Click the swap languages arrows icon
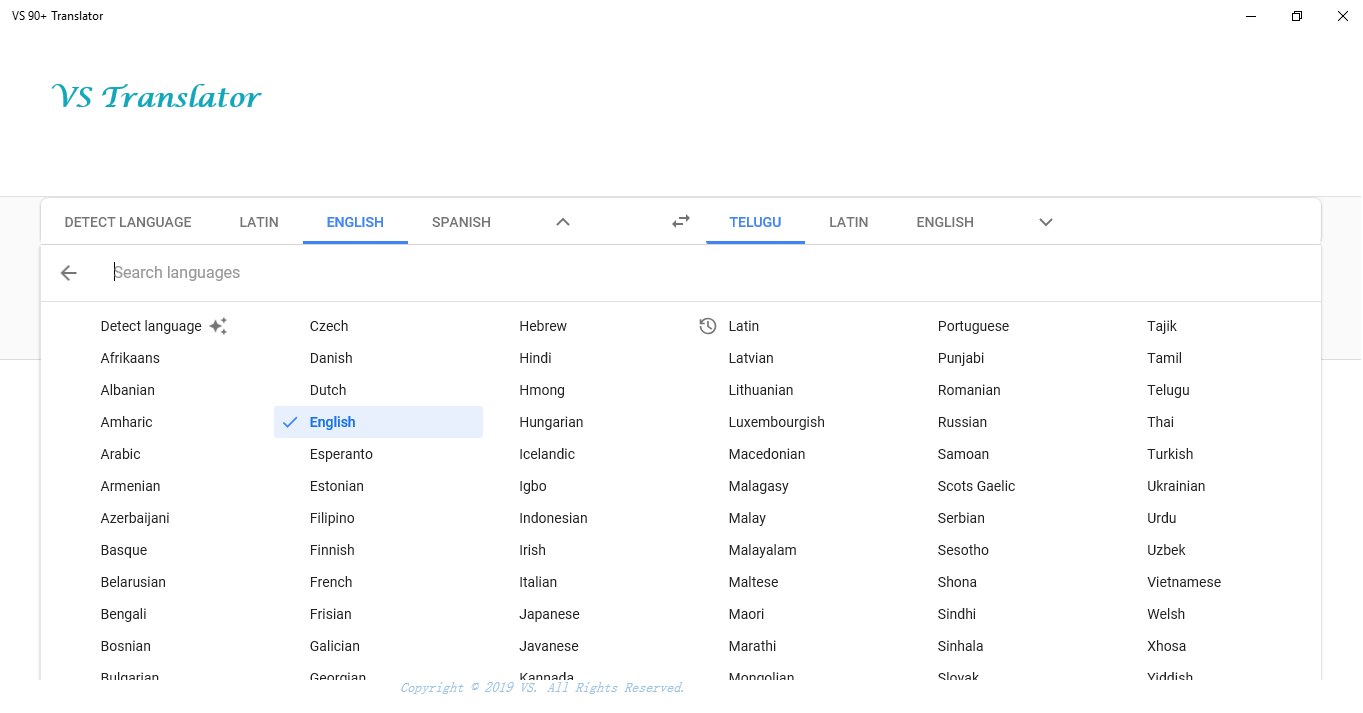The width and height of the screenshot is (1363, 713). (681, 222)
